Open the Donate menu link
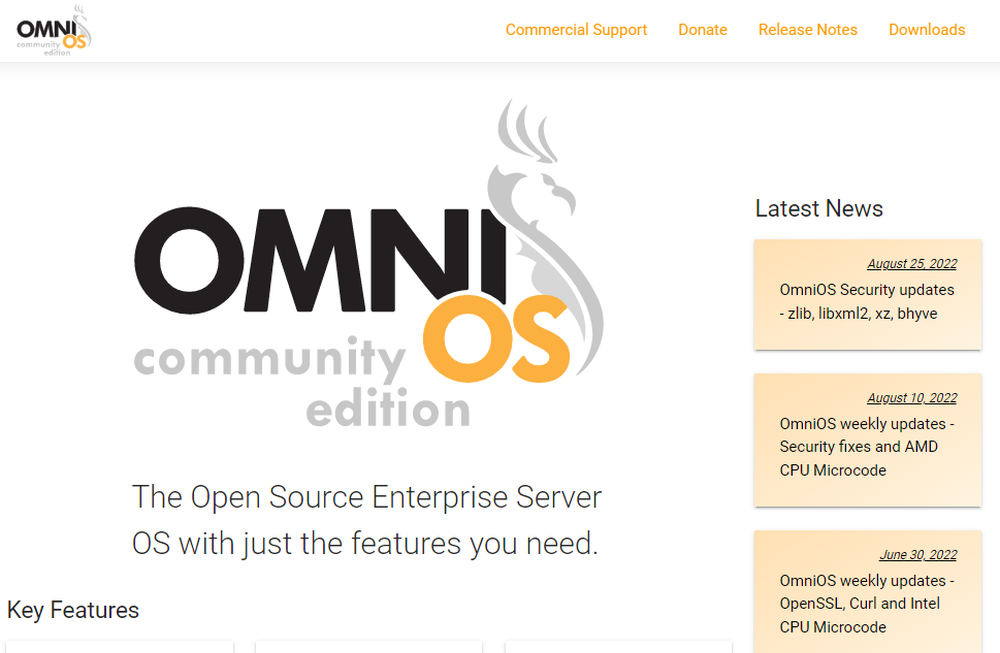Viewport: 1000px width, 653px height. [x=702, y=30]
